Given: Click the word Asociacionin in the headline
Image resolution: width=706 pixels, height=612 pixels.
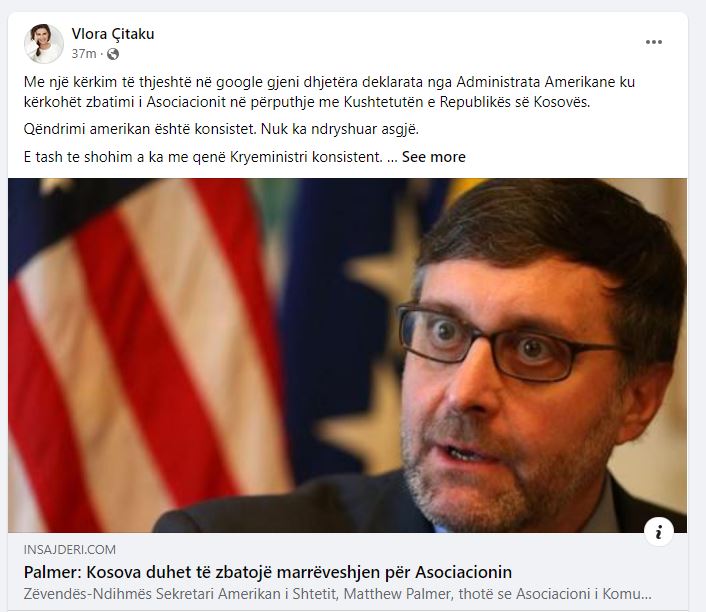Looking at the screenshot, I should point(463,572).
